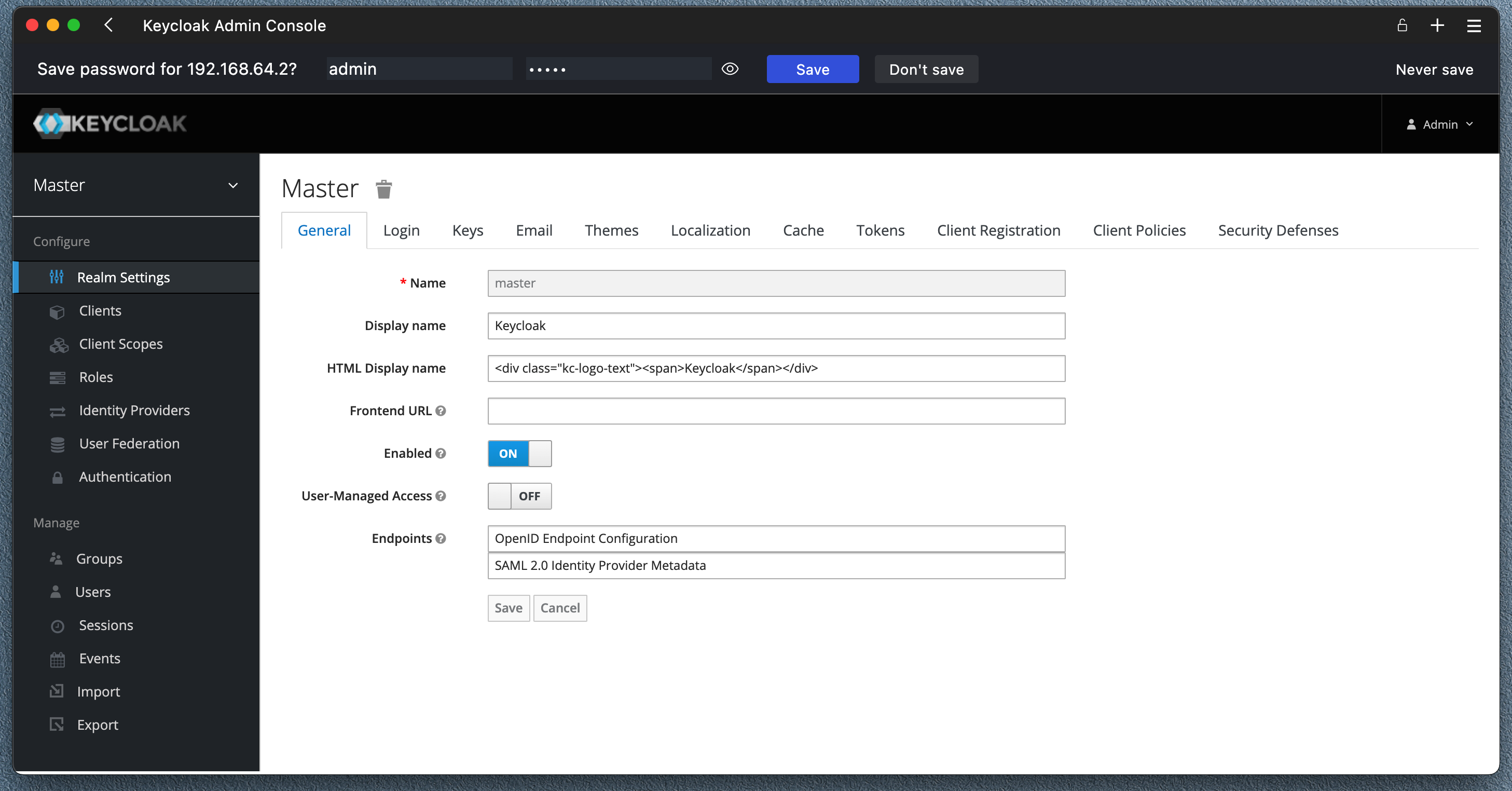Click Never save password option
1512x791 pixels.
point(1434,70)
